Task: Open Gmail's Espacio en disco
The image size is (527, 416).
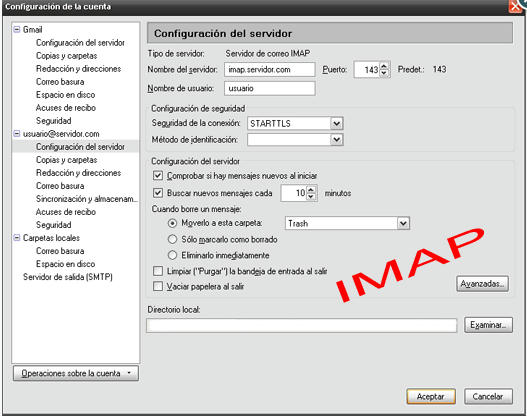Action: 65,95
